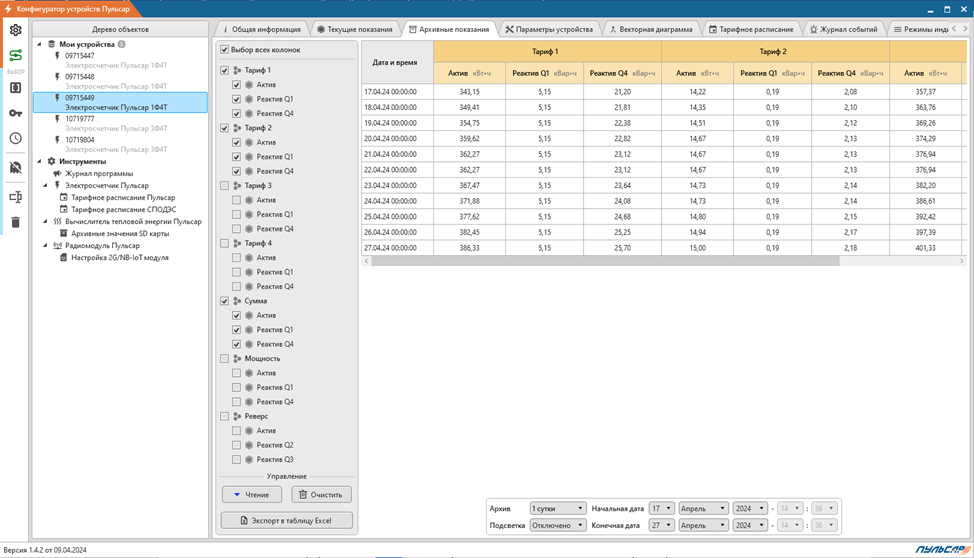
Task: Click the Очистить button
Action: (321, 495)
